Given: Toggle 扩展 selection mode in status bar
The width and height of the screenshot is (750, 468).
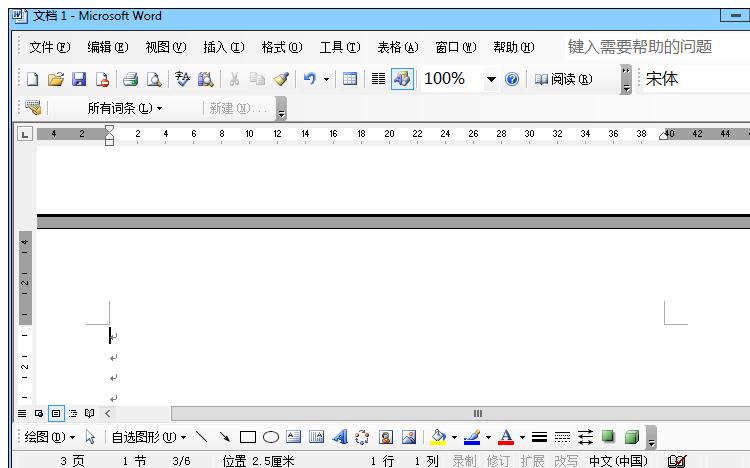Looking at the screenshot, I should click(532, 461).
